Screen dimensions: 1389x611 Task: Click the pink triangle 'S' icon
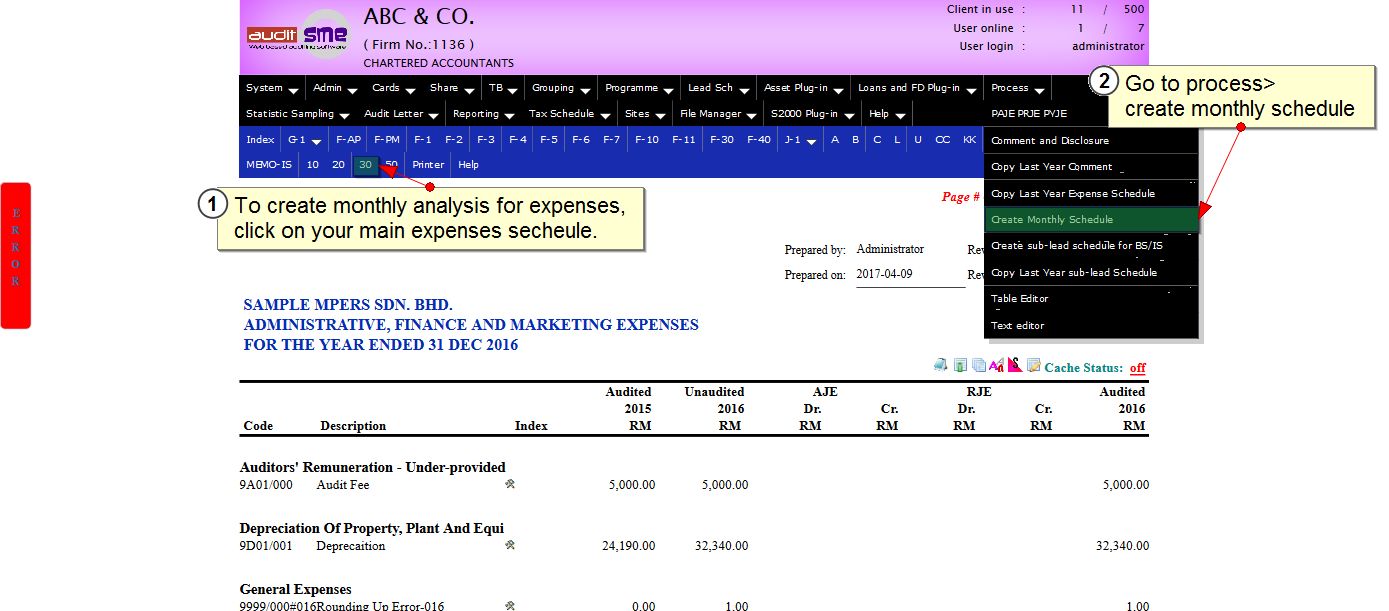pos(1014,366)
